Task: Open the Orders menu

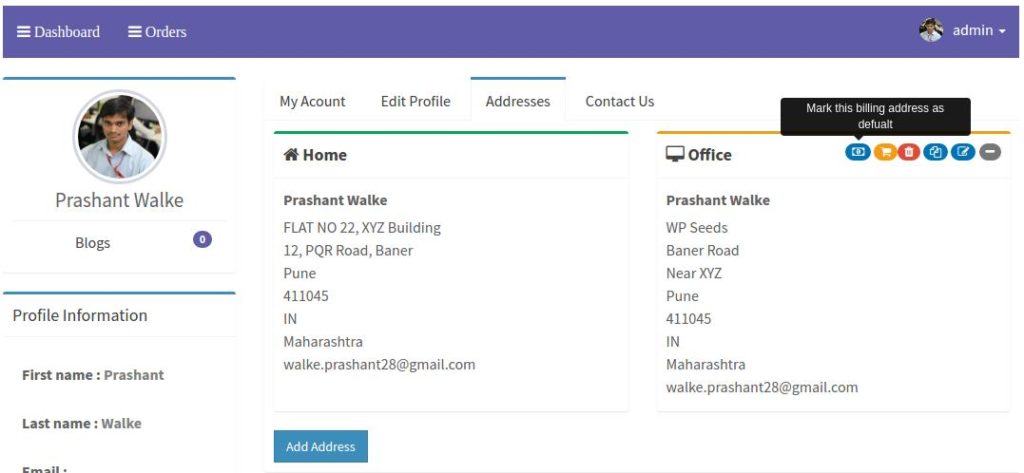Action: [x=157, y=31]
